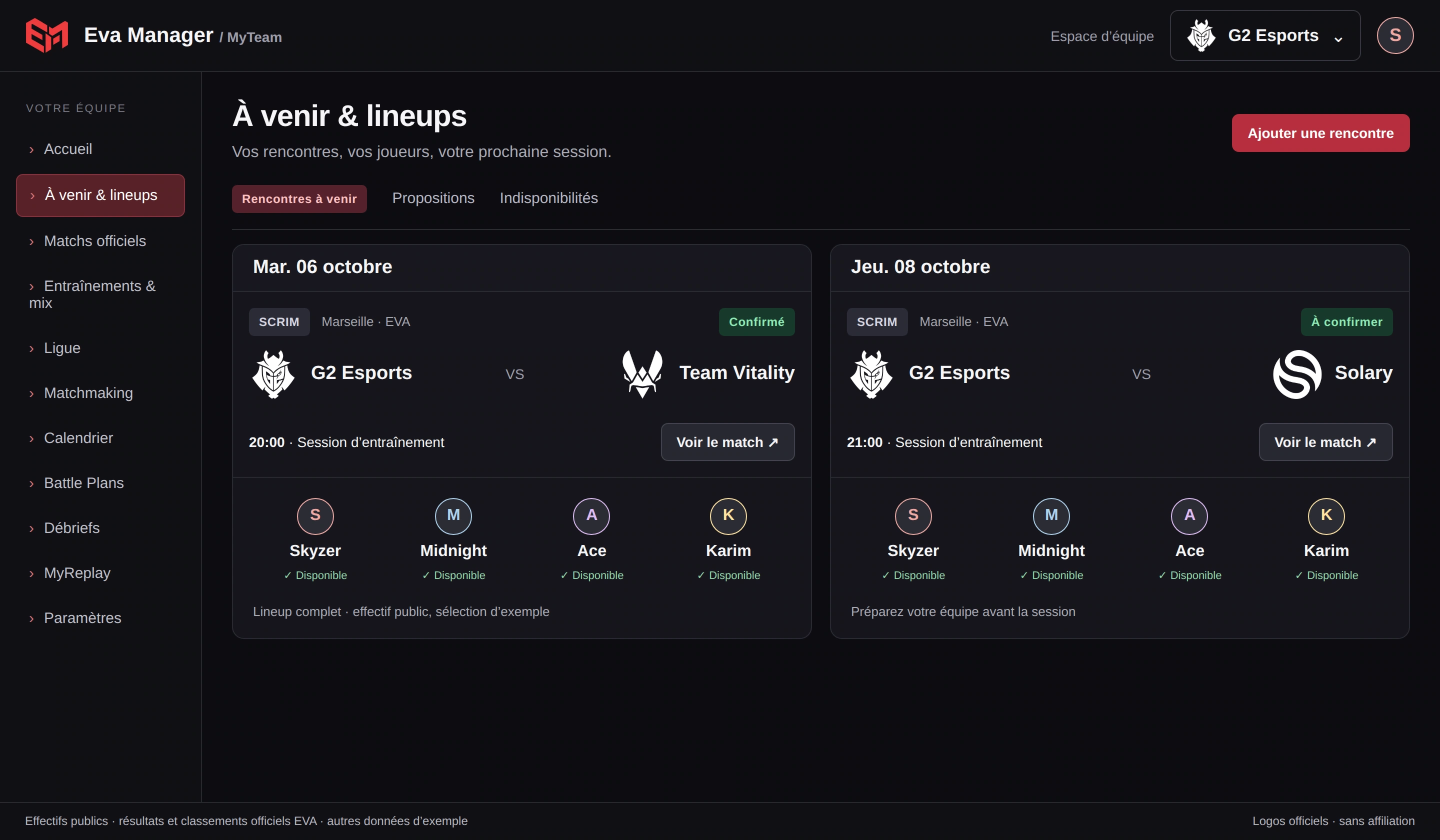Image resolution: width=1440 pixels, height=840 pixels.
Task: Open the G2 Esports team selector dropdown
Action: pyautogui.click(x=1264, y=35)
